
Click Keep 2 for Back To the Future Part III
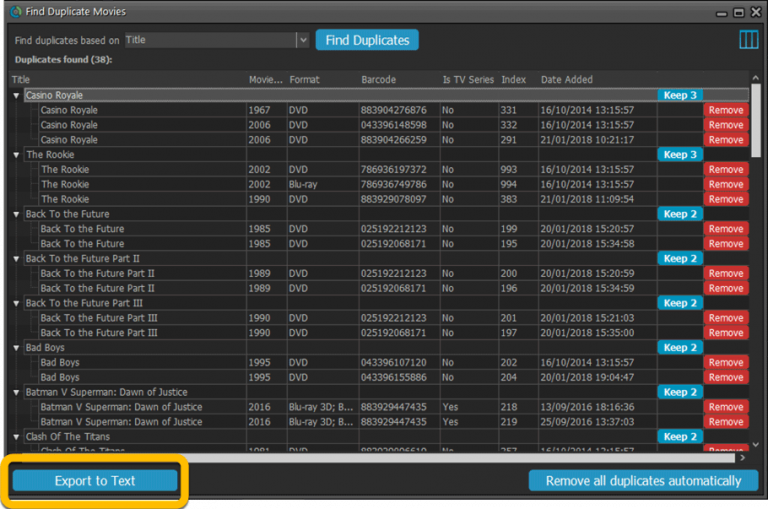680,303
